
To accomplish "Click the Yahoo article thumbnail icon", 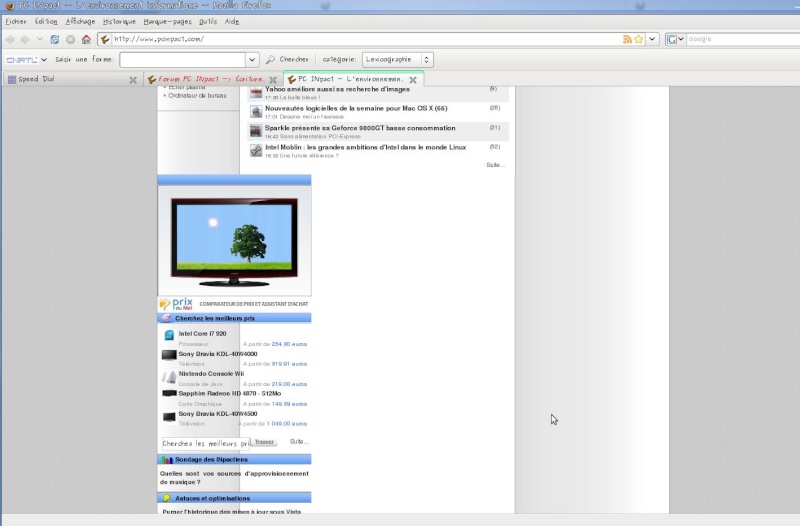I will point(256,92).
